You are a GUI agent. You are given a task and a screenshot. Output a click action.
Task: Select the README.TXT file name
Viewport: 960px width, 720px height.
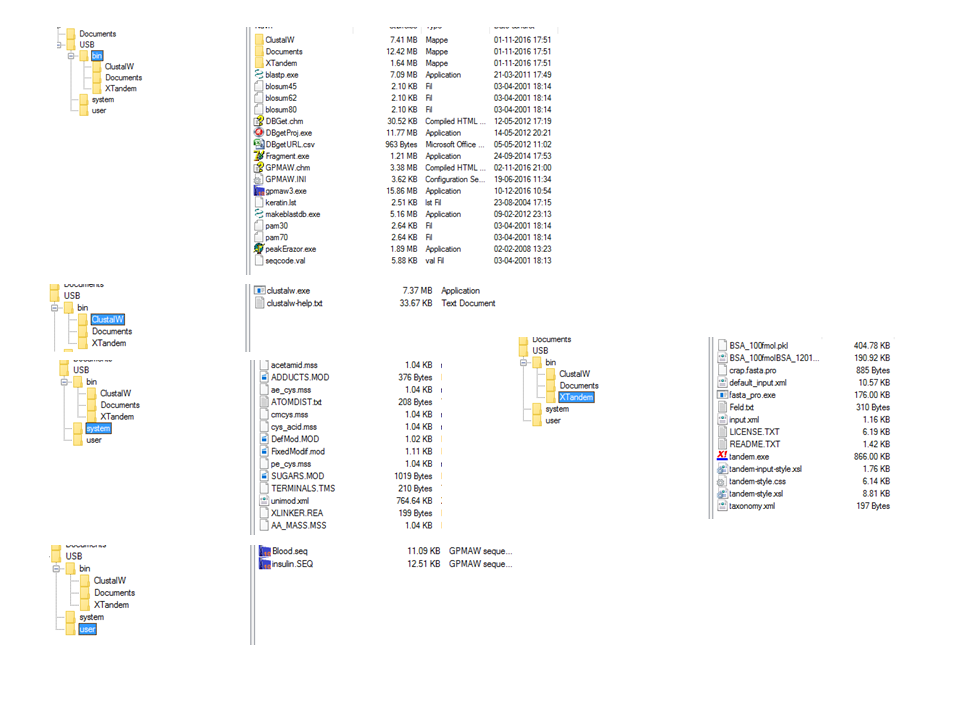pyautogui.click(x=755, y=444)
